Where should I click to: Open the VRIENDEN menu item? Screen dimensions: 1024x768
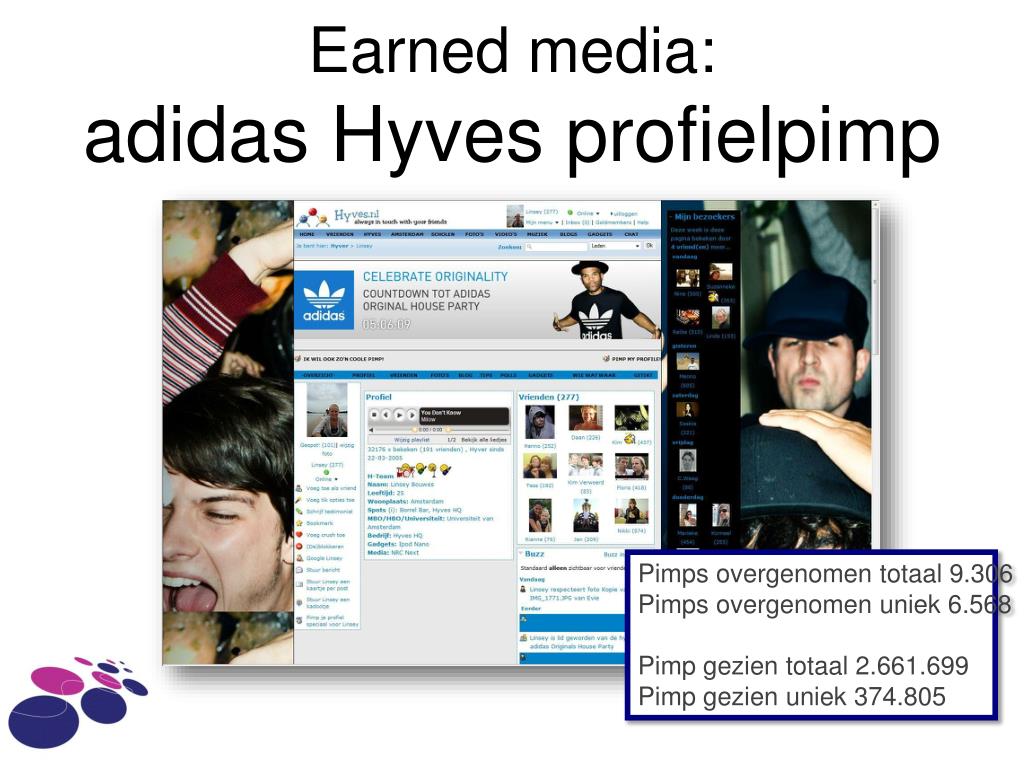[x=340, y=234]
